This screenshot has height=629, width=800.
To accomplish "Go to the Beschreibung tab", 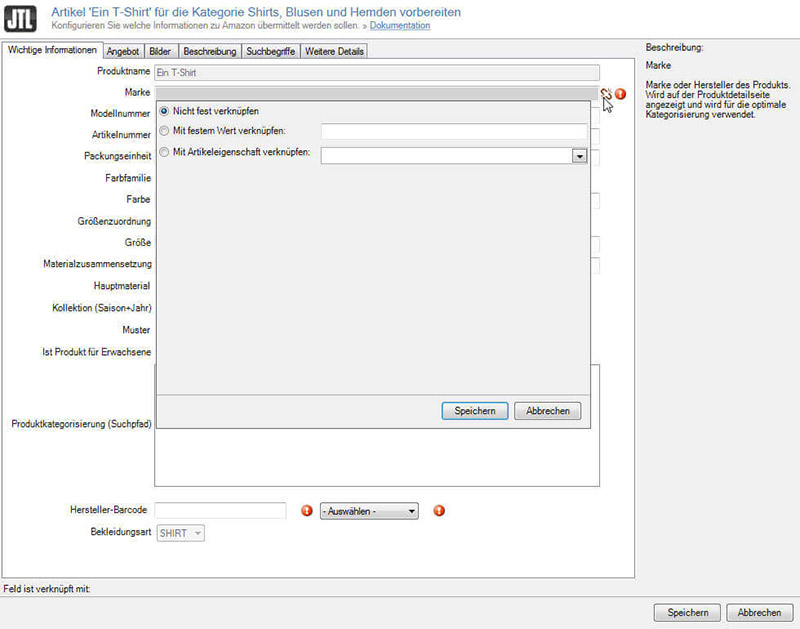I will pos(210,51).
